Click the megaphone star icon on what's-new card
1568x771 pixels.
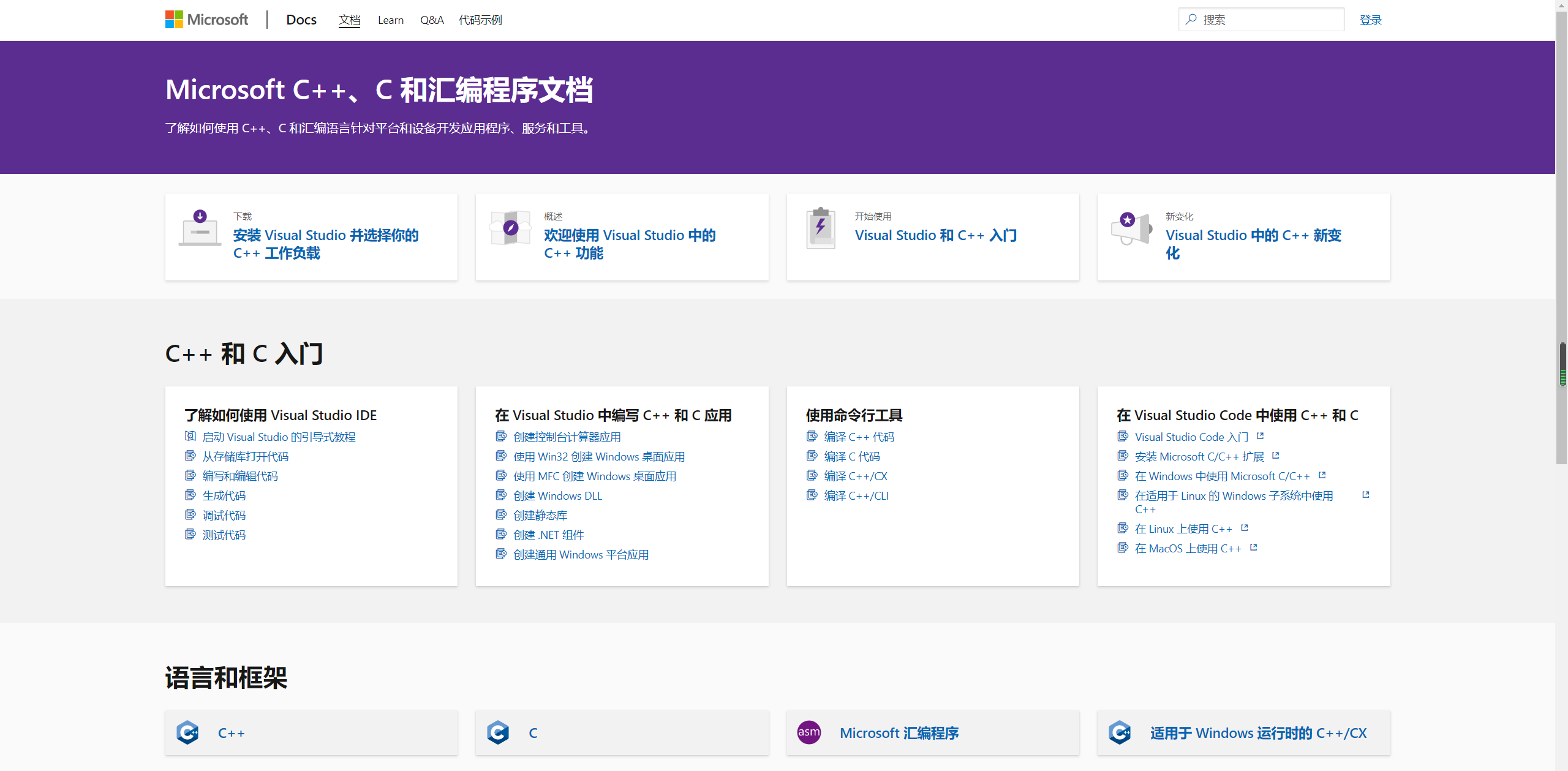click(x=1131, y=228)
